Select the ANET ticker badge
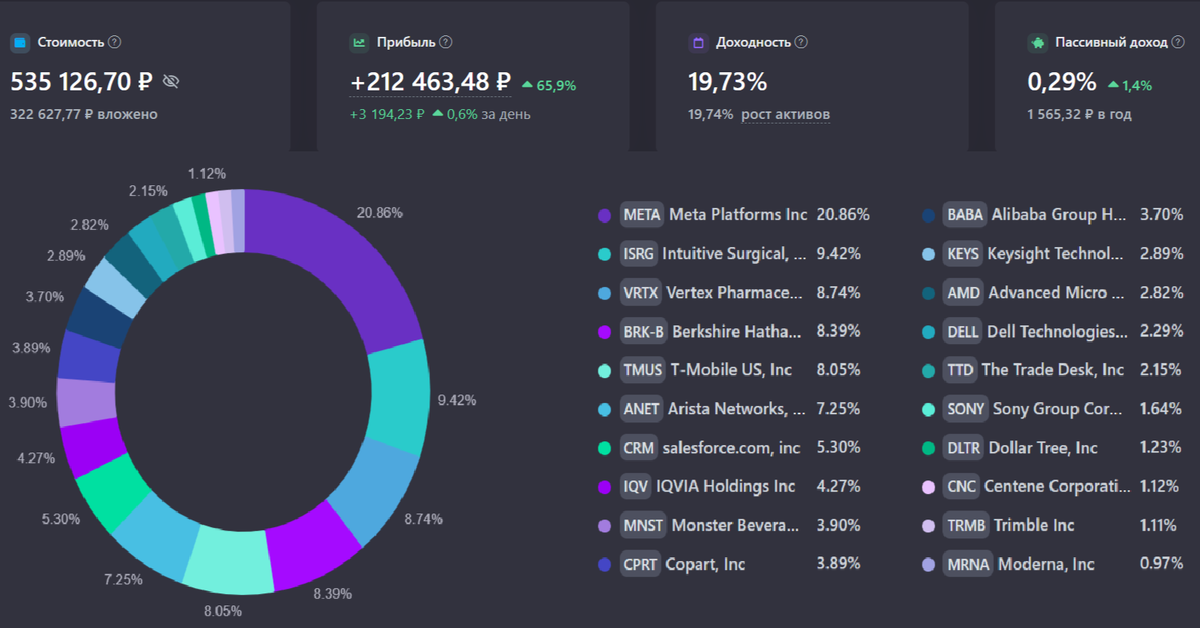 pyautogui.click(x=641, y=409)
